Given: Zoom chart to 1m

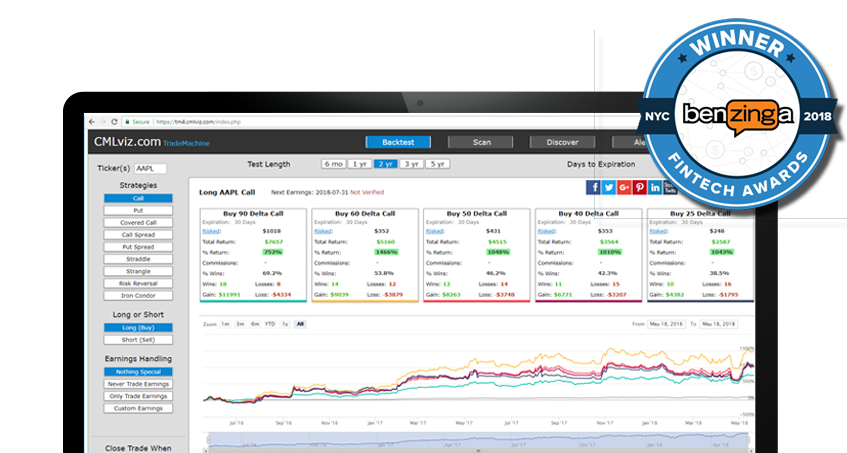Looking at the screenshot, I should coord(225,324).
